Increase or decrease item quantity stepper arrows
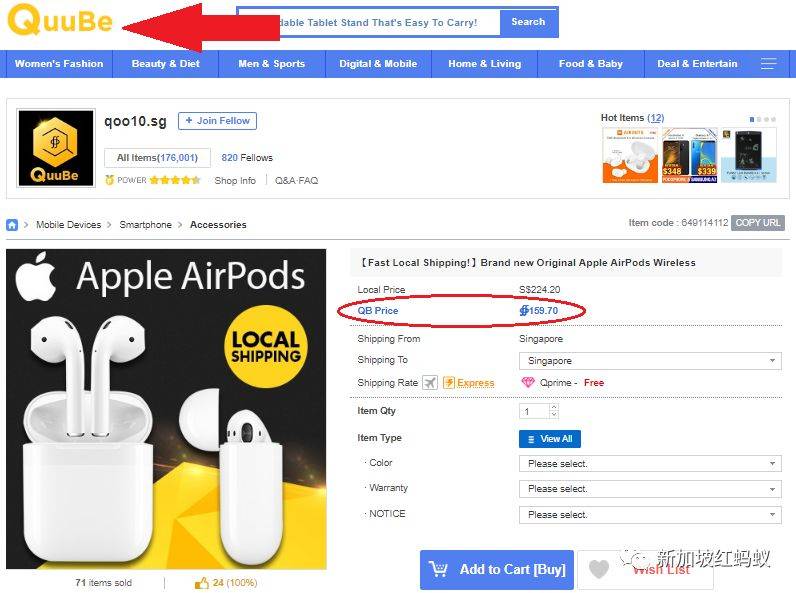 pyautogui.click(x=554, y=411)
